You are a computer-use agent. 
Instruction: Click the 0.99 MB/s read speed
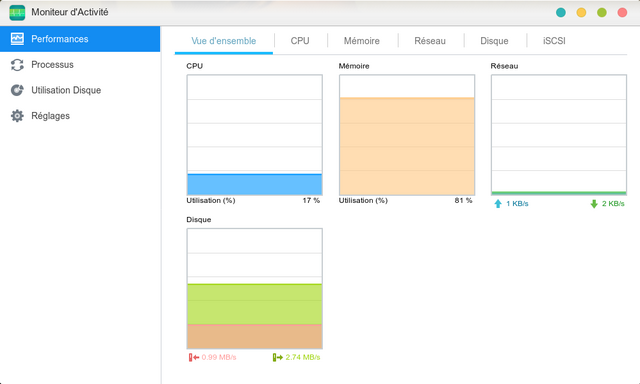219,357
